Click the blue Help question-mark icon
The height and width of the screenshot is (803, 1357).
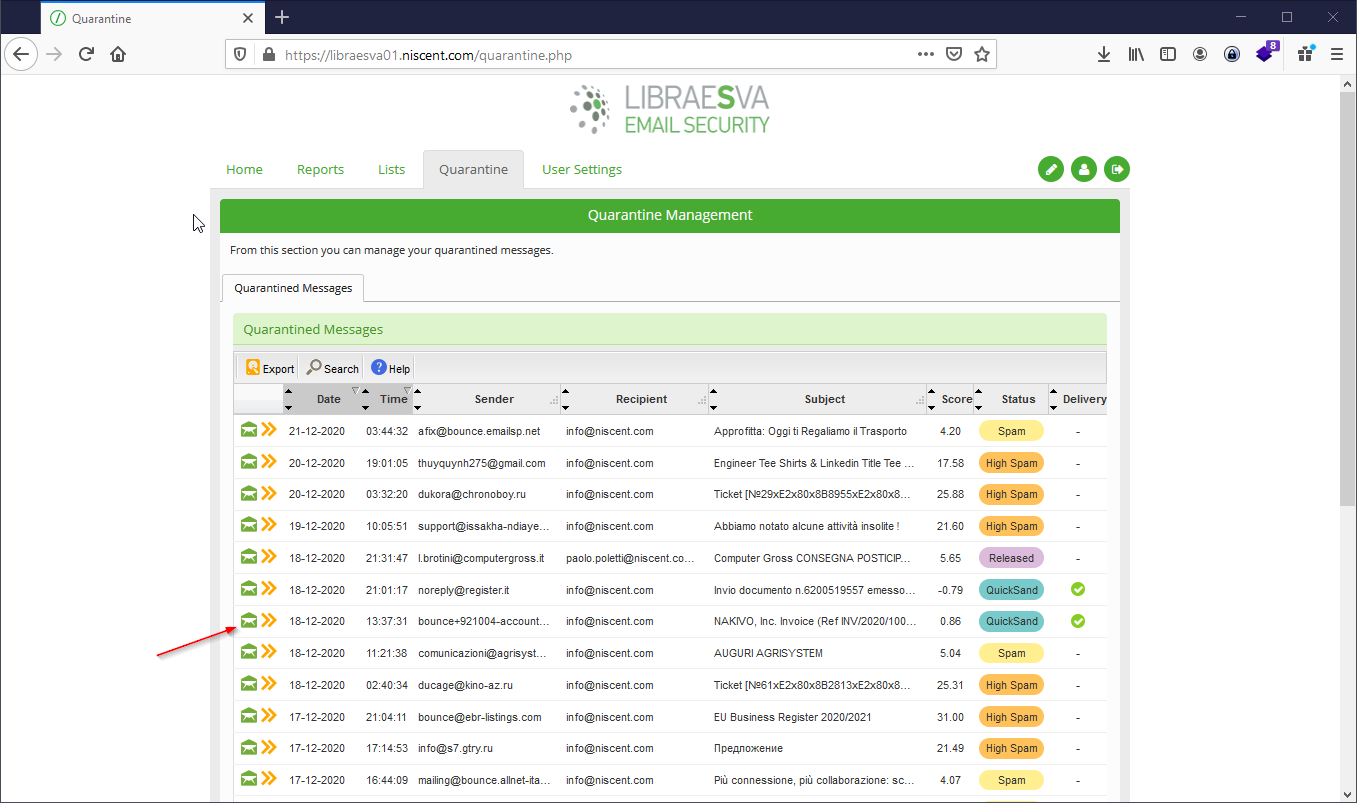[379, 368]
